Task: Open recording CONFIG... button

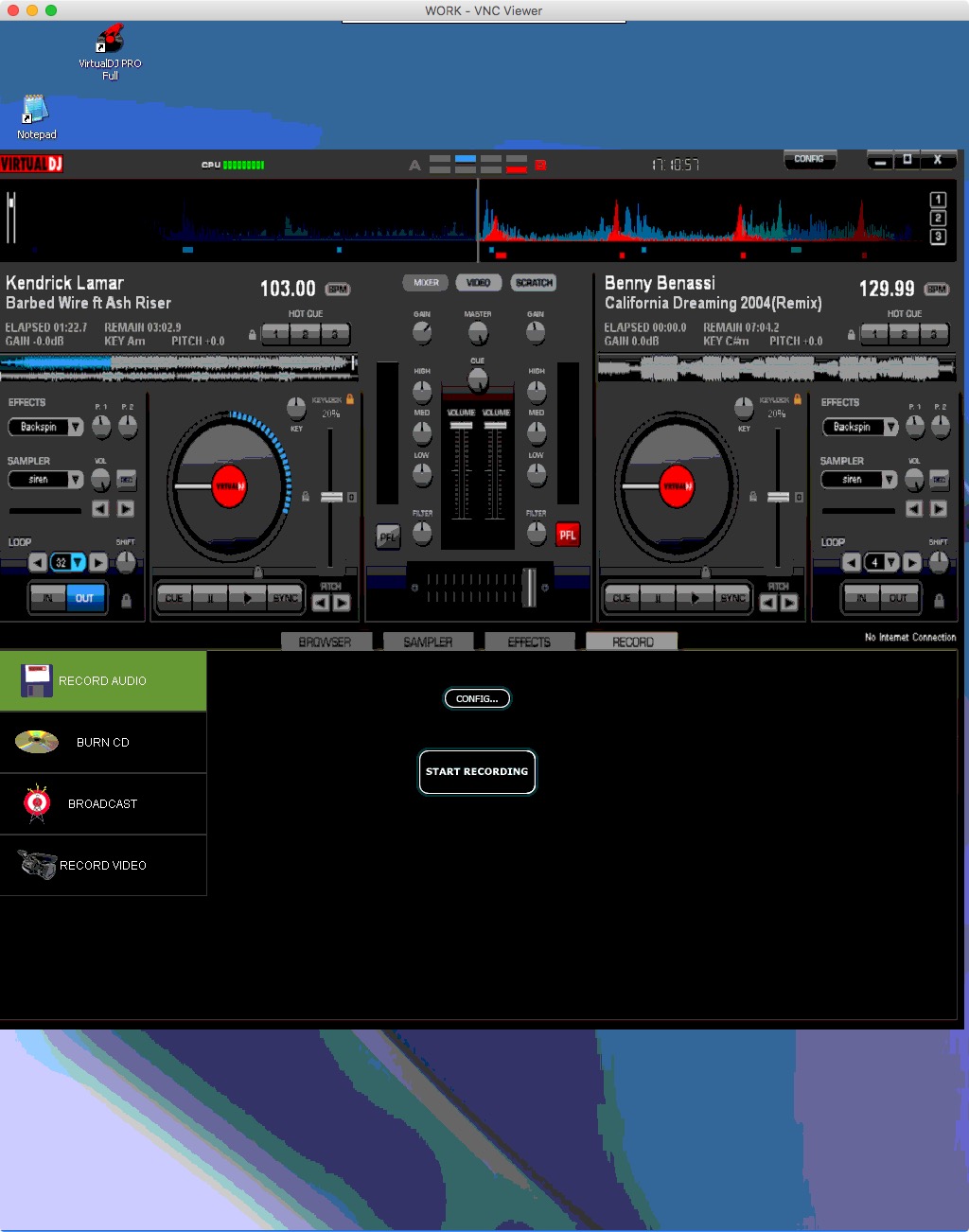Action: coord(477,698)
